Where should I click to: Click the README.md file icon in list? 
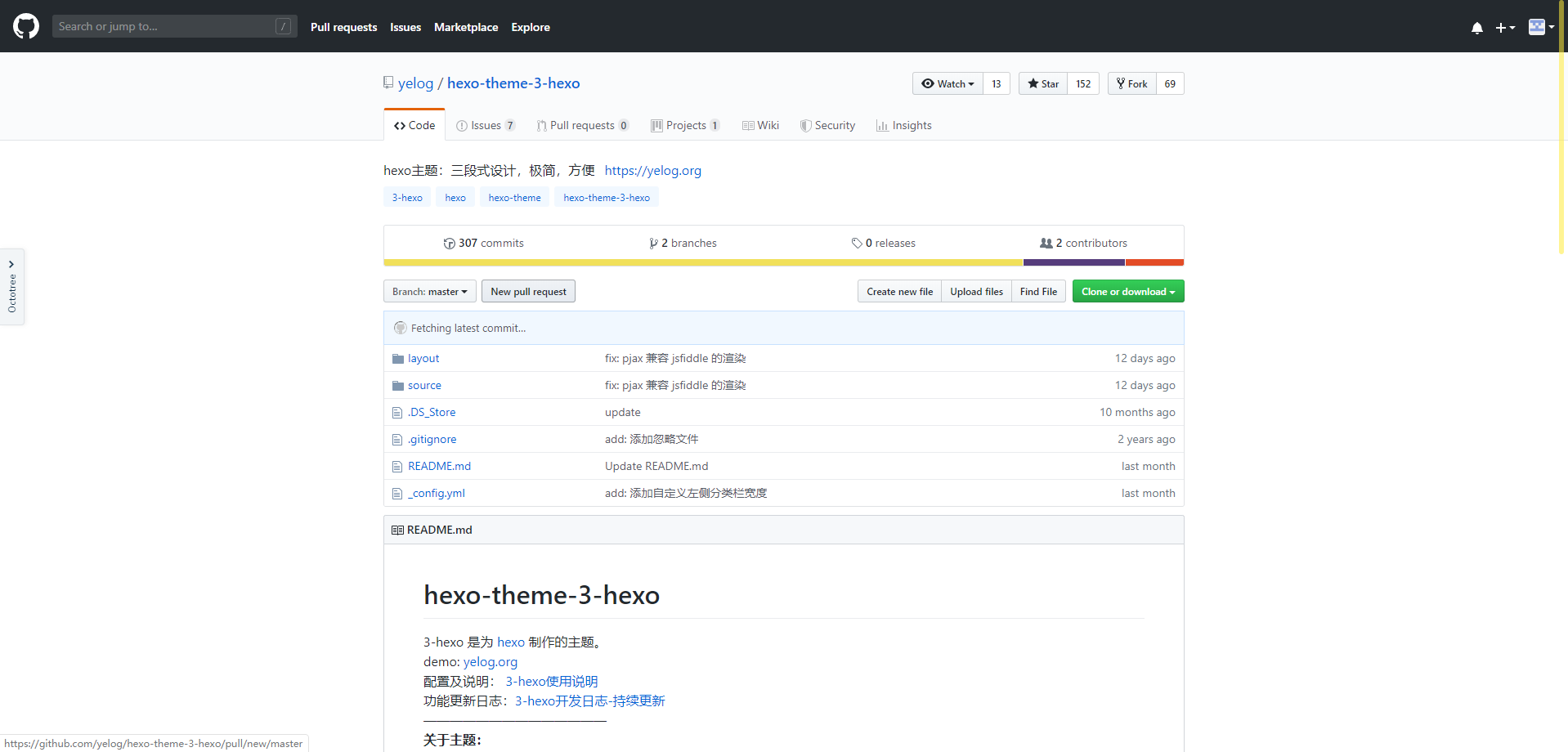[x=397, y=467]
